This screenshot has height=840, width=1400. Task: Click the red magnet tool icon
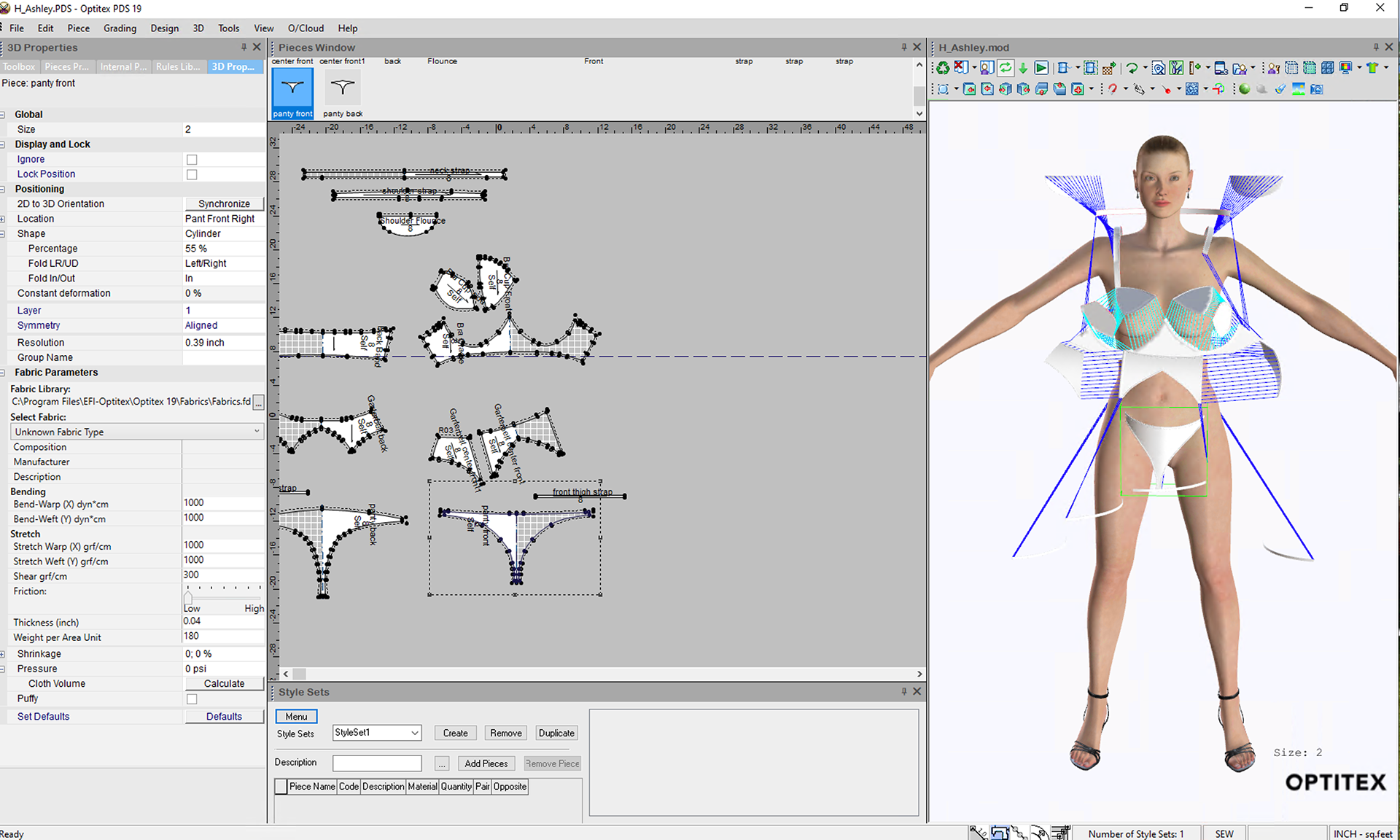[1112, 89]
